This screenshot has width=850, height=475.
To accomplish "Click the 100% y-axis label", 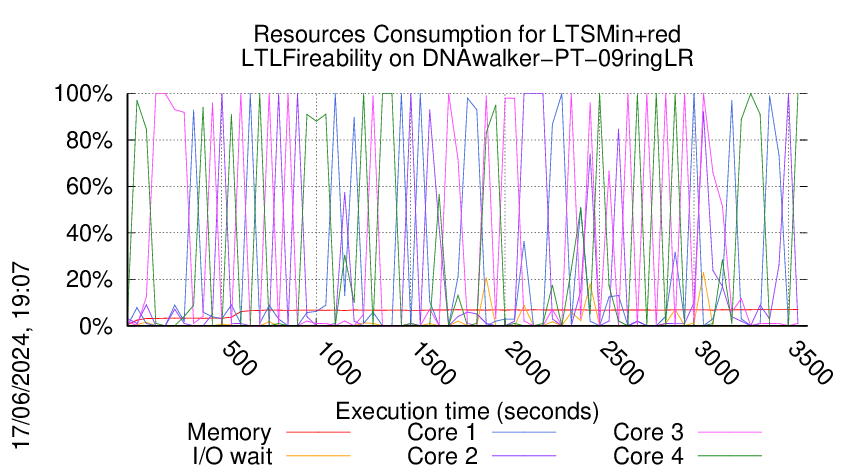I will [x=83, y=93].
